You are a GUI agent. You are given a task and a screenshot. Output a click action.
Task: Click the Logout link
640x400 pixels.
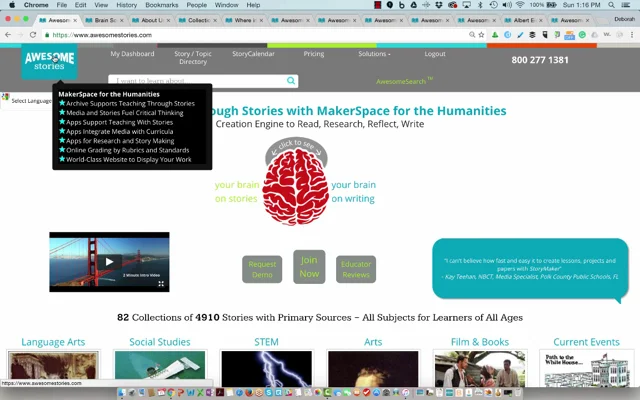tap(435, 54)
